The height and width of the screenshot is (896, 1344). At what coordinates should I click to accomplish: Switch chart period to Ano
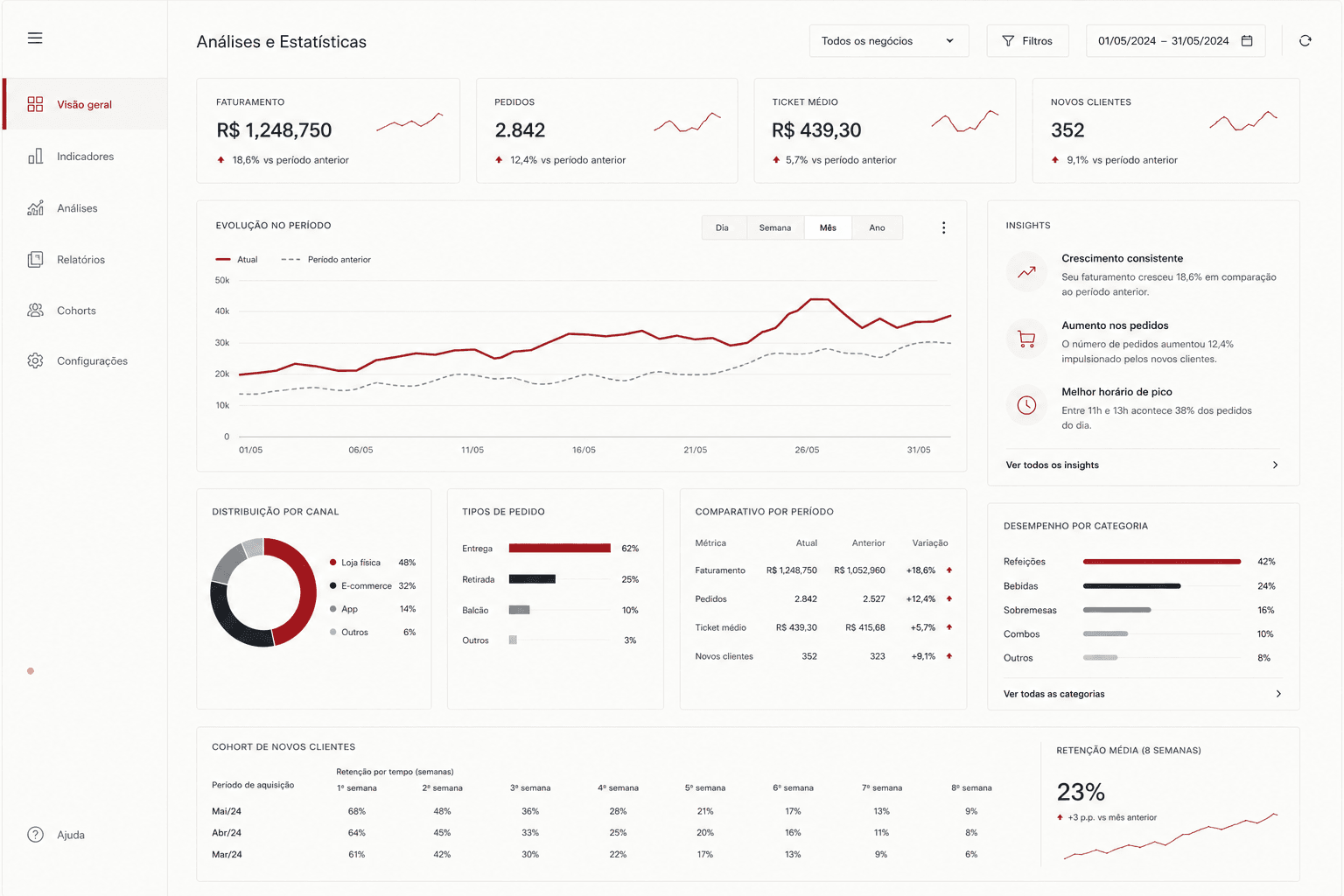coord(877,227)
